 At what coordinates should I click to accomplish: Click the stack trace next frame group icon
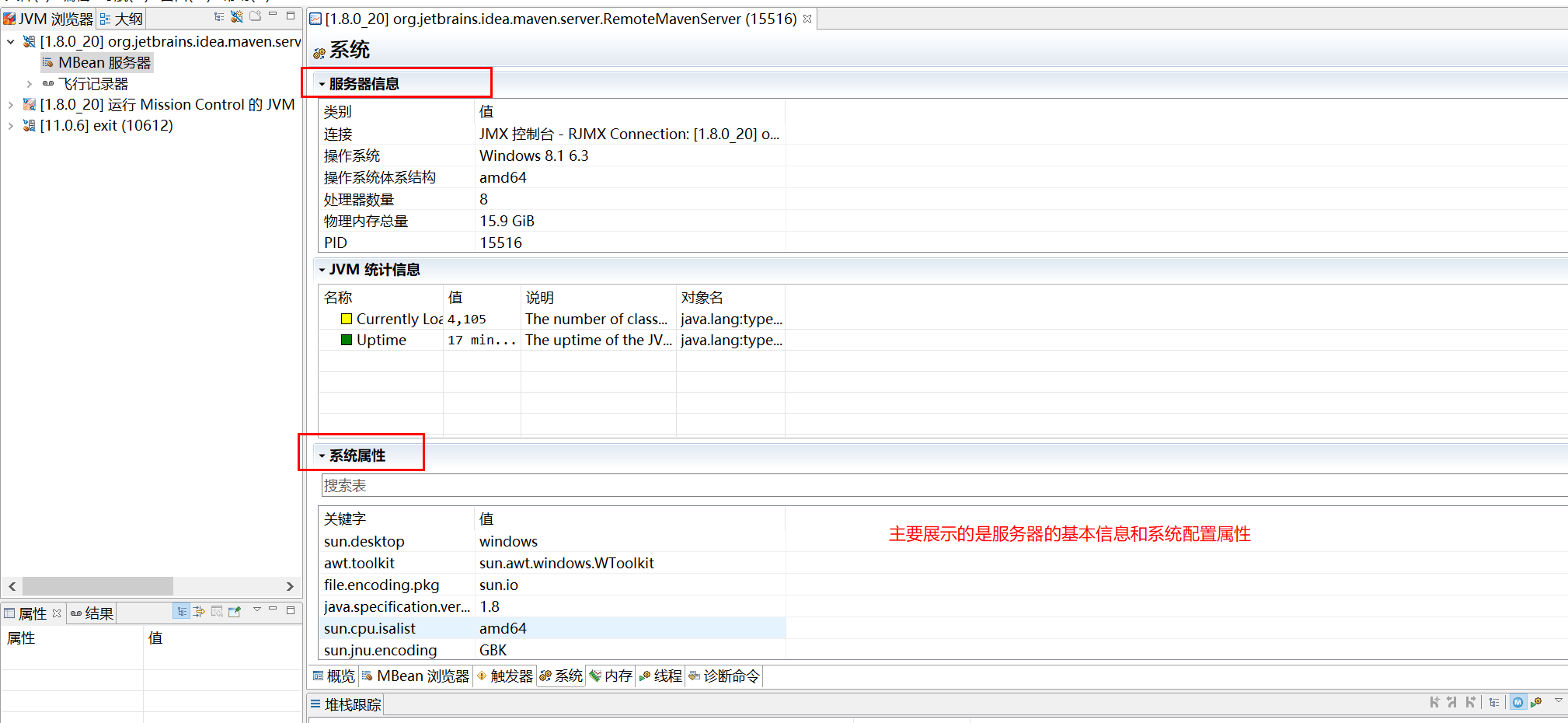[x=1470, y=702]
